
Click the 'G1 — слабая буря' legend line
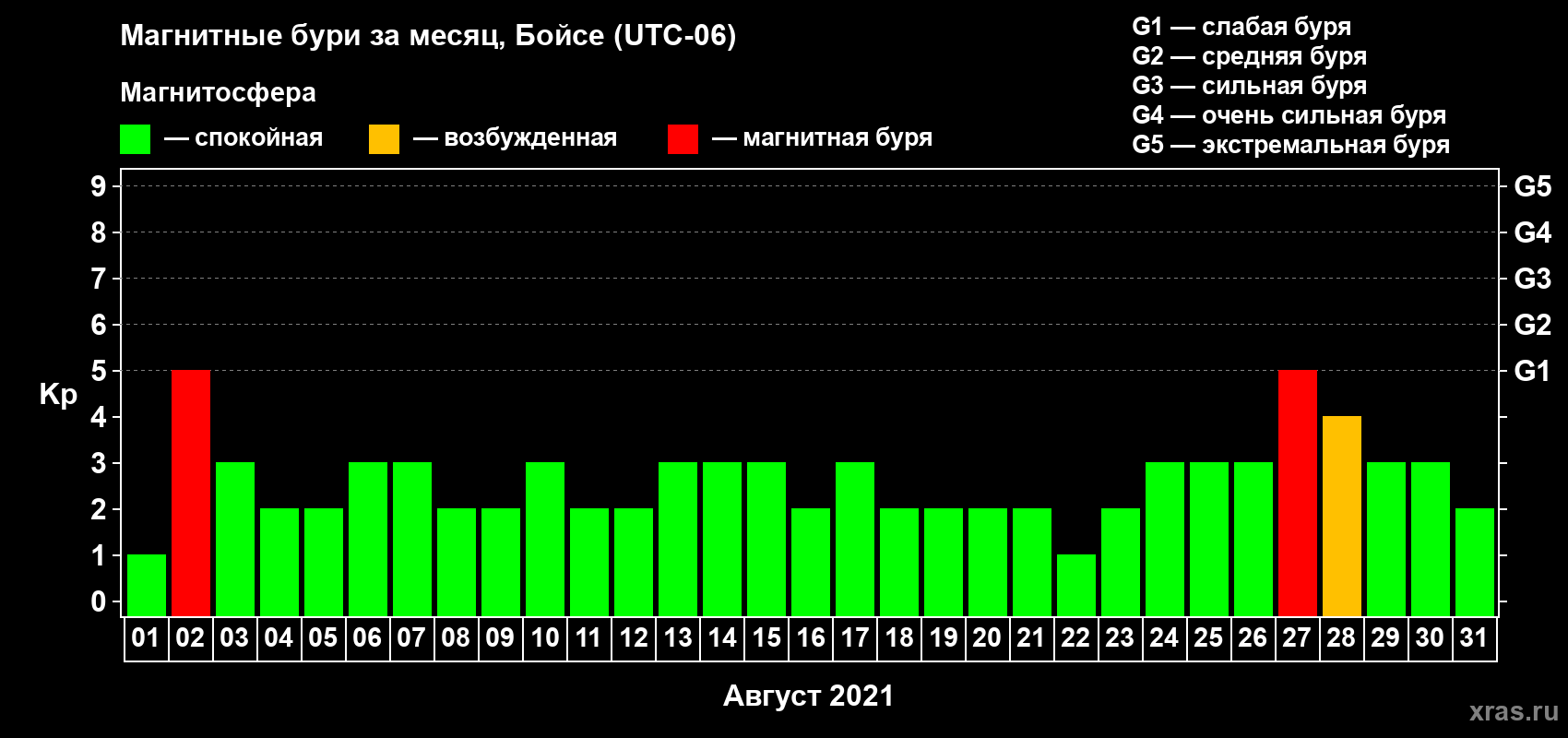click(x=1241, y=27)
